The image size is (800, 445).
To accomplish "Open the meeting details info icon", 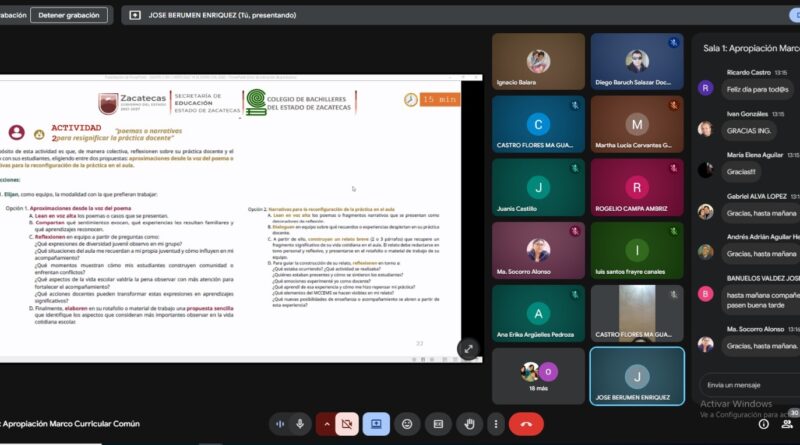I will pos(763,424).
